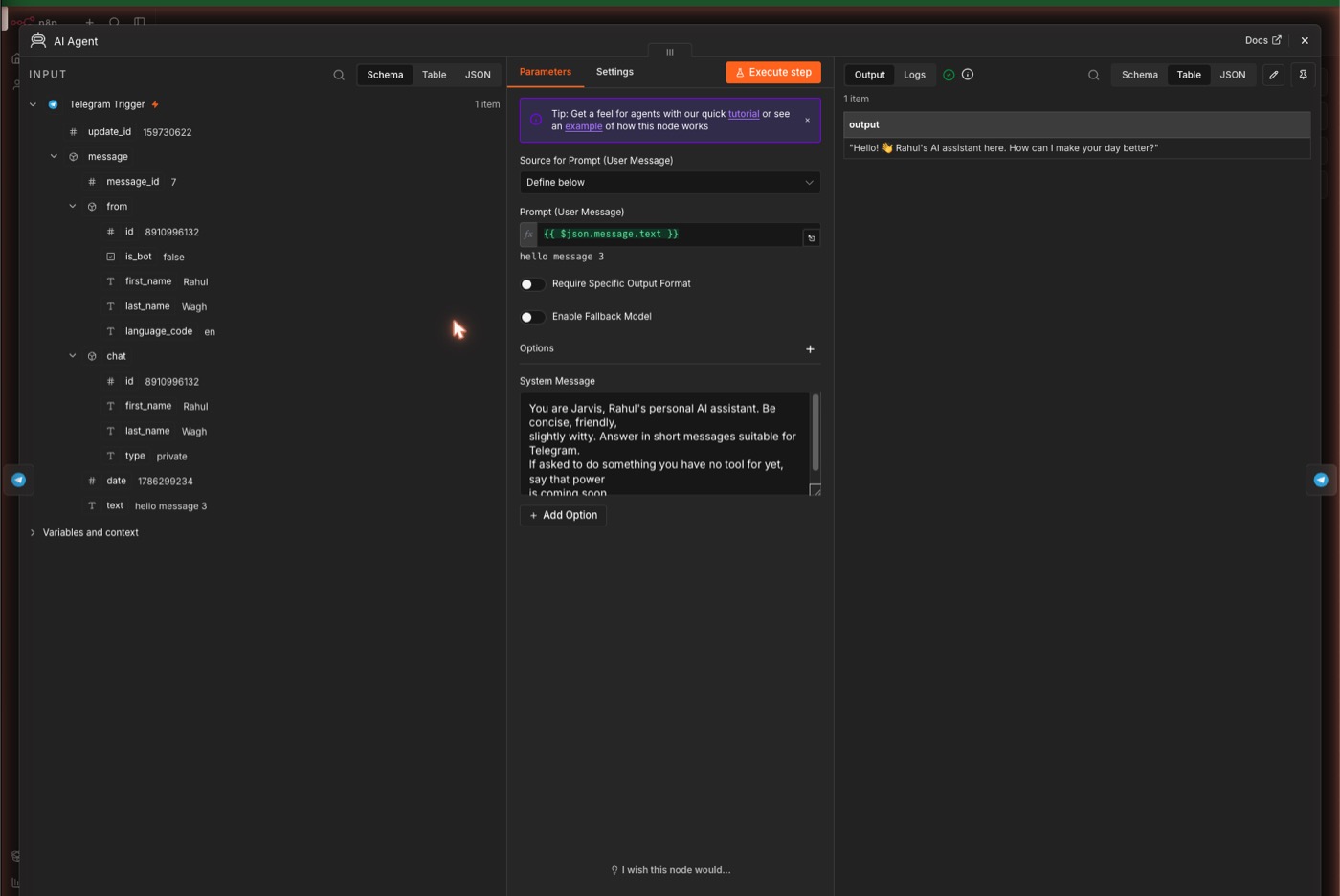
Task: Open the Telegram node on the right edge
Action: 1321,480
